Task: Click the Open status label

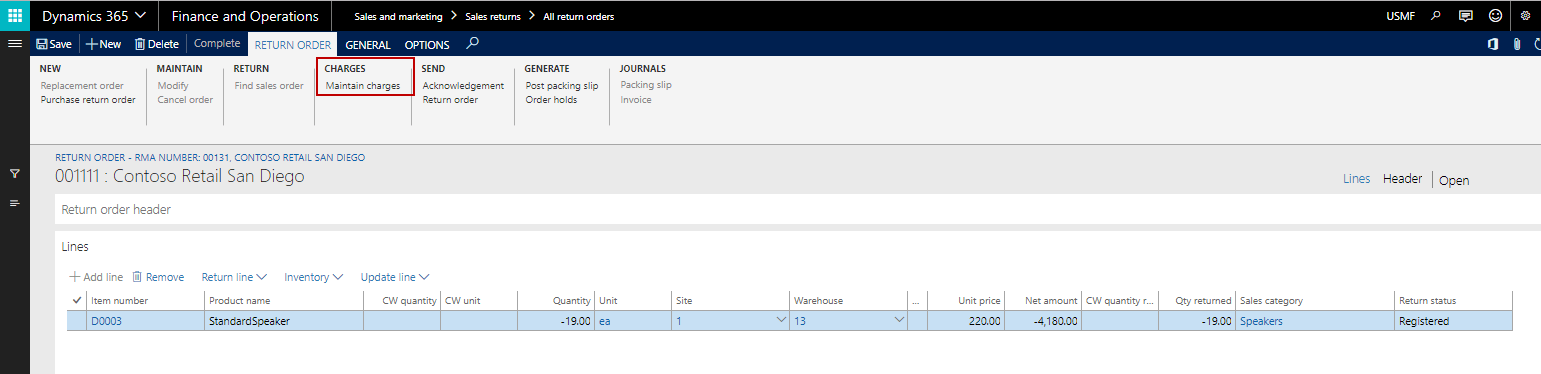Action: [1454, 180]
